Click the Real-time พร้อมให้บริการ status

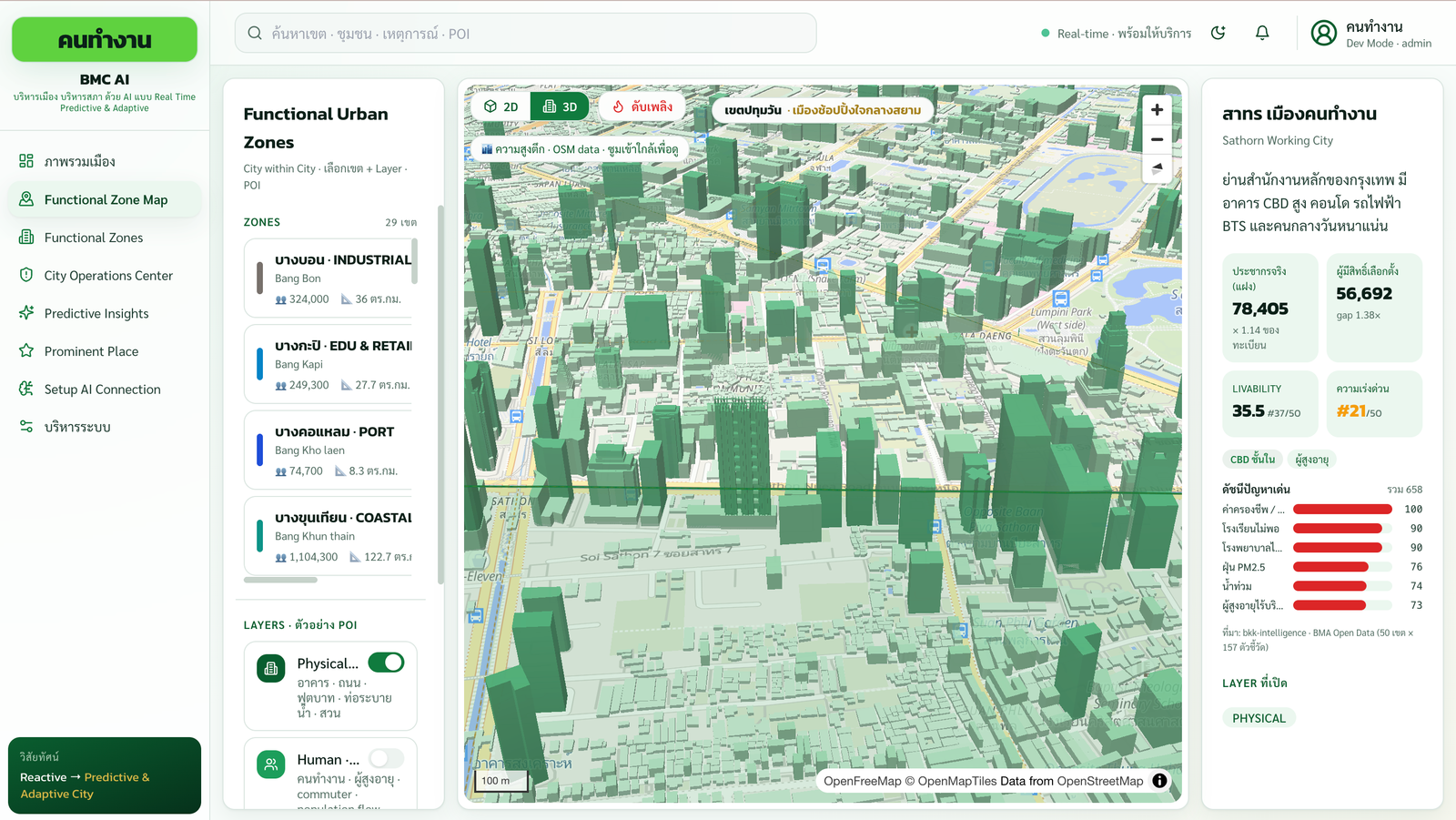pos(1117,34)
